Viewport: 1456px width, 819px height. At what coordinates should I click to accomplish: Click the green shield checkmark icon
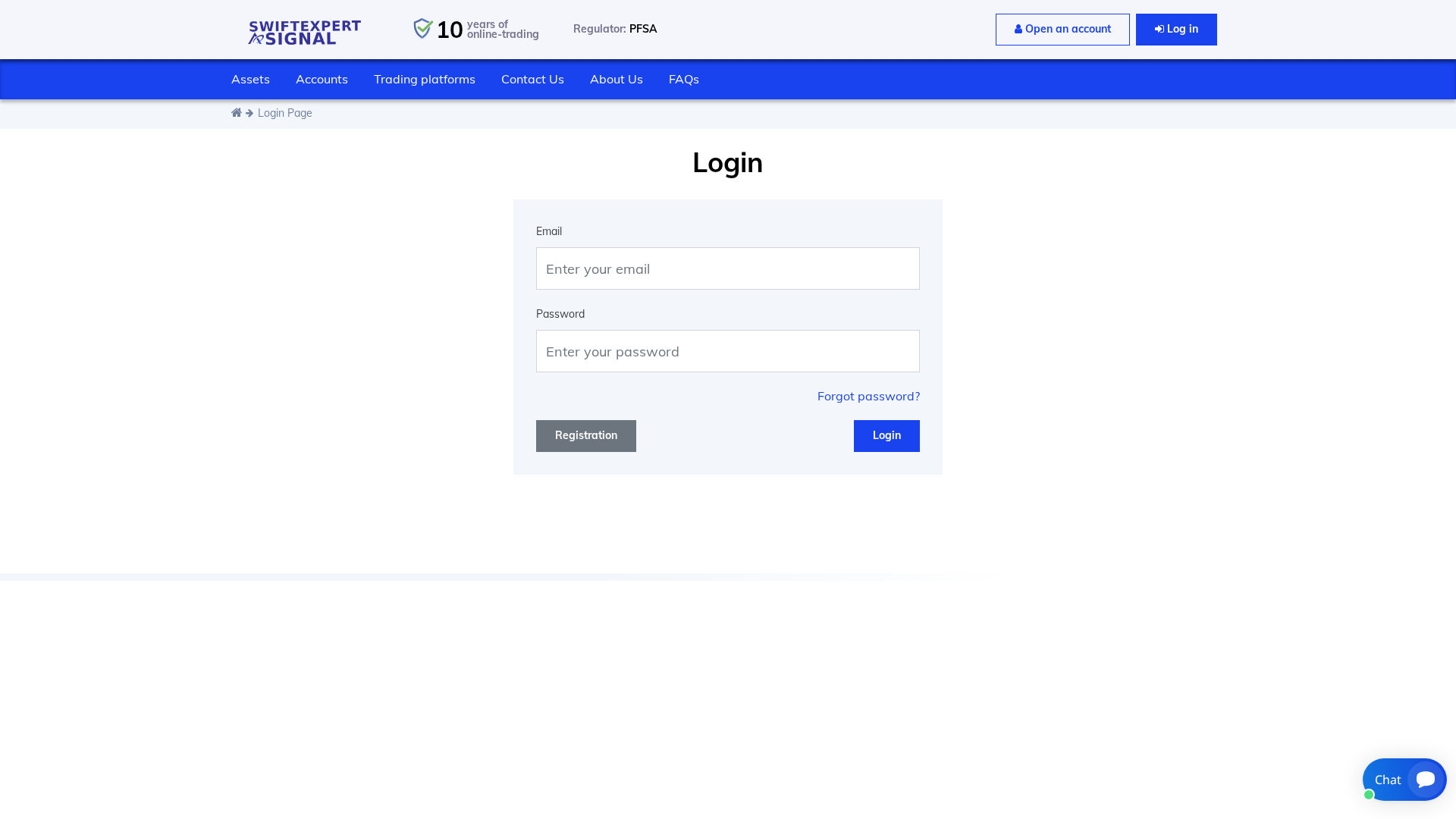tap(423, 29)
